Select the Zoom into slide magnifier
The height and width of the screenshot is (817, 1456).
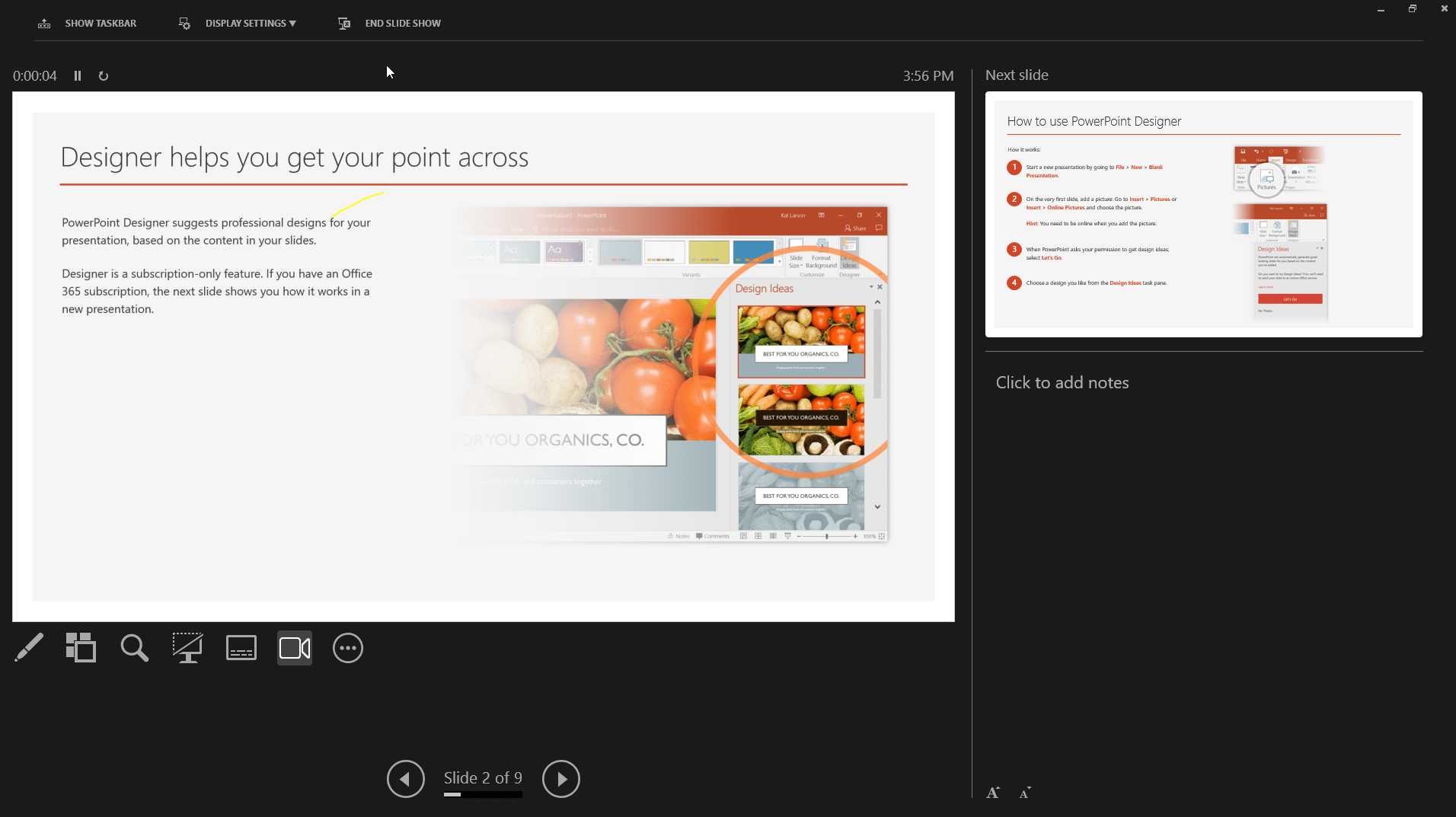(x=135, y=648)
